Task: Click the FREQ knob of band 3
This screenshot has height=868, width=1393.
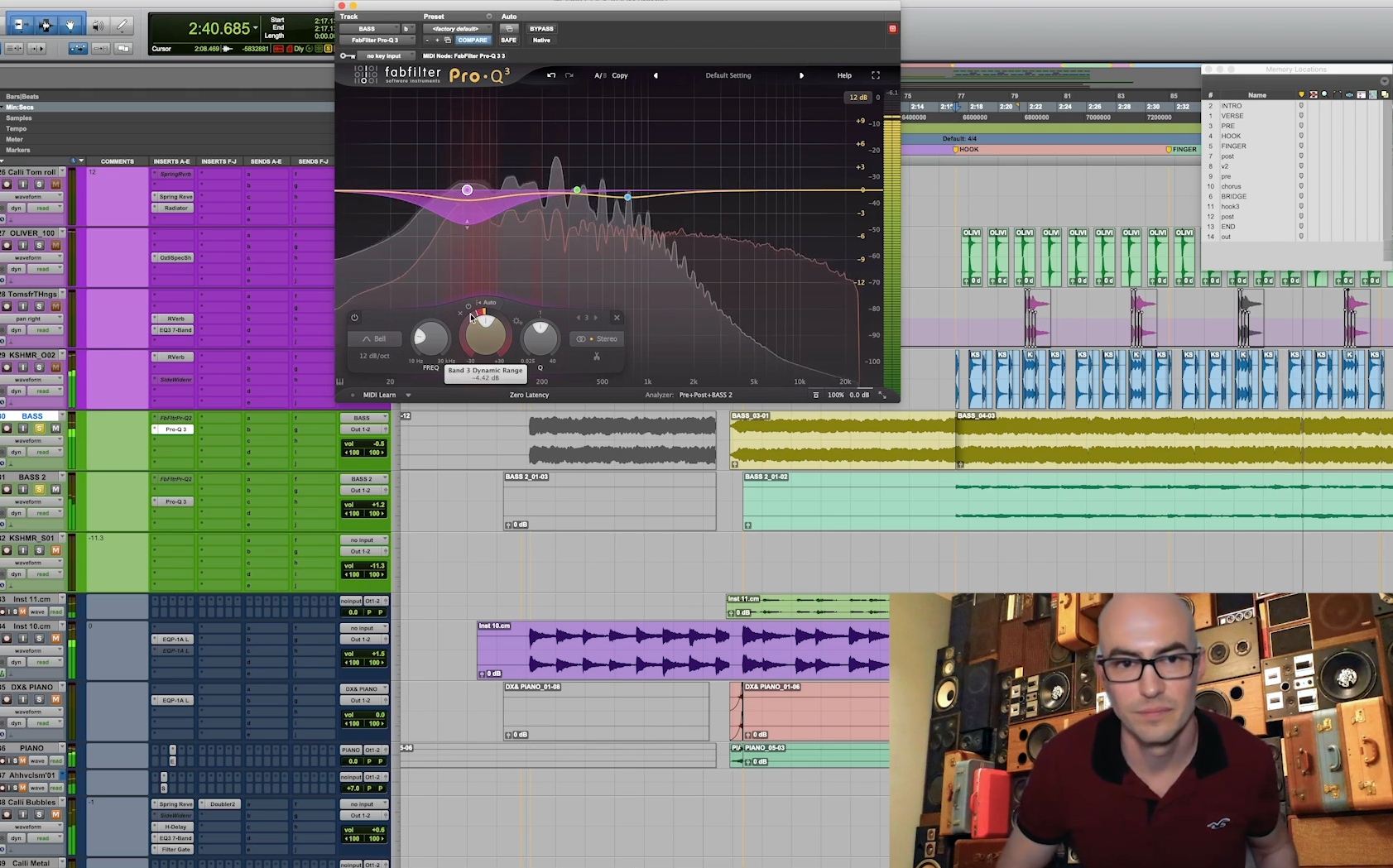Action: point(430,337)
